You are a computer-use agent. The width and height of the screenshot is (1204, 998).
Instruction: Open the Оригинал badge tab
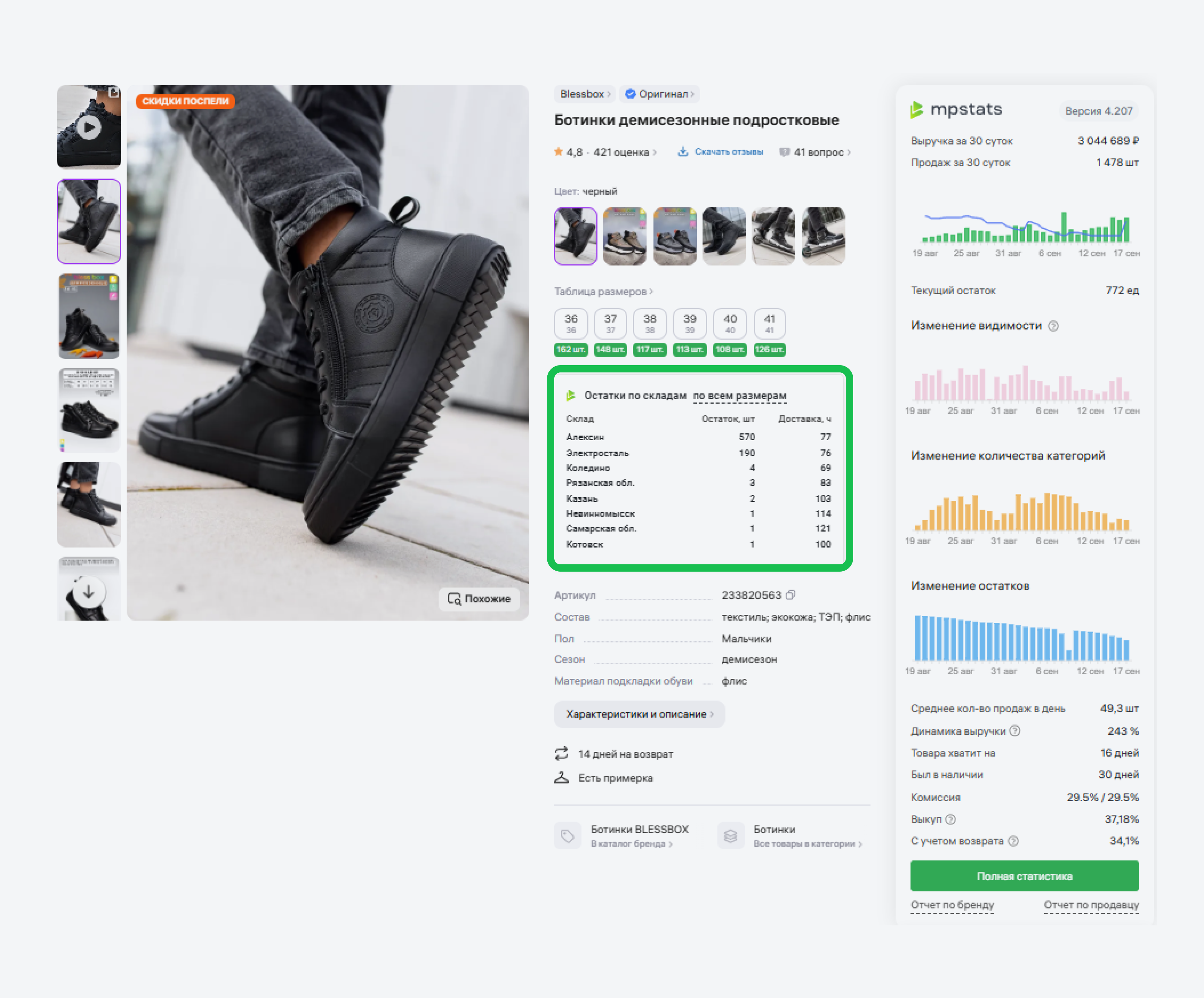coord(660,94)
